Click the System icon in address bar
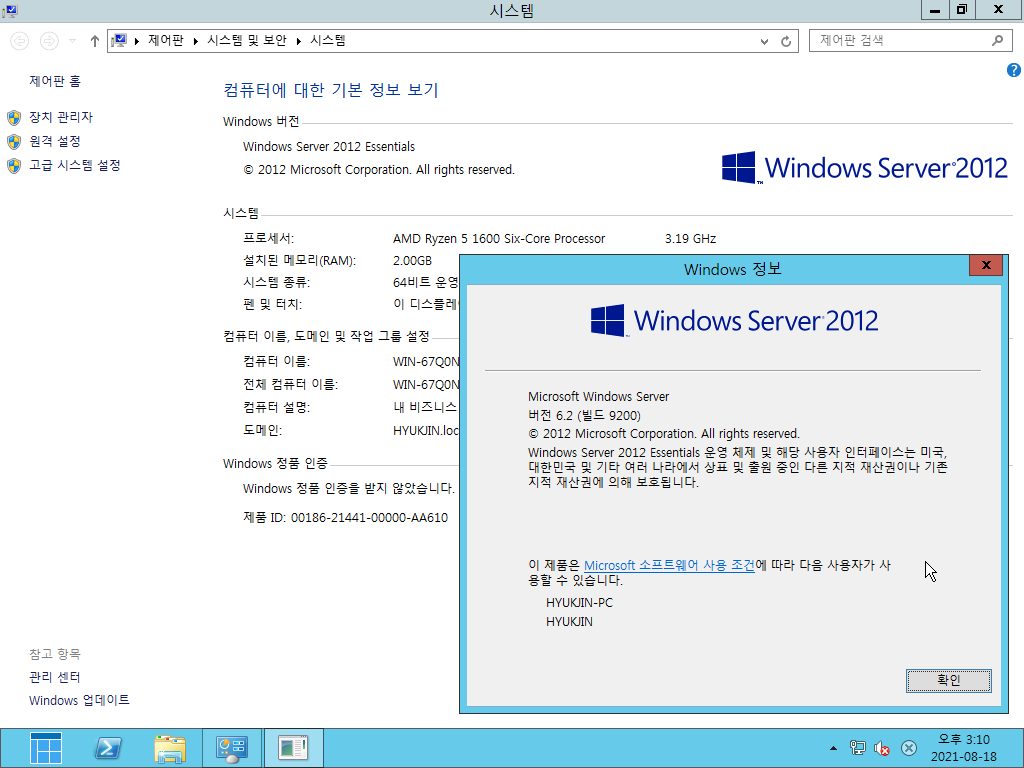1024x768 pixels. coord(119,40)
